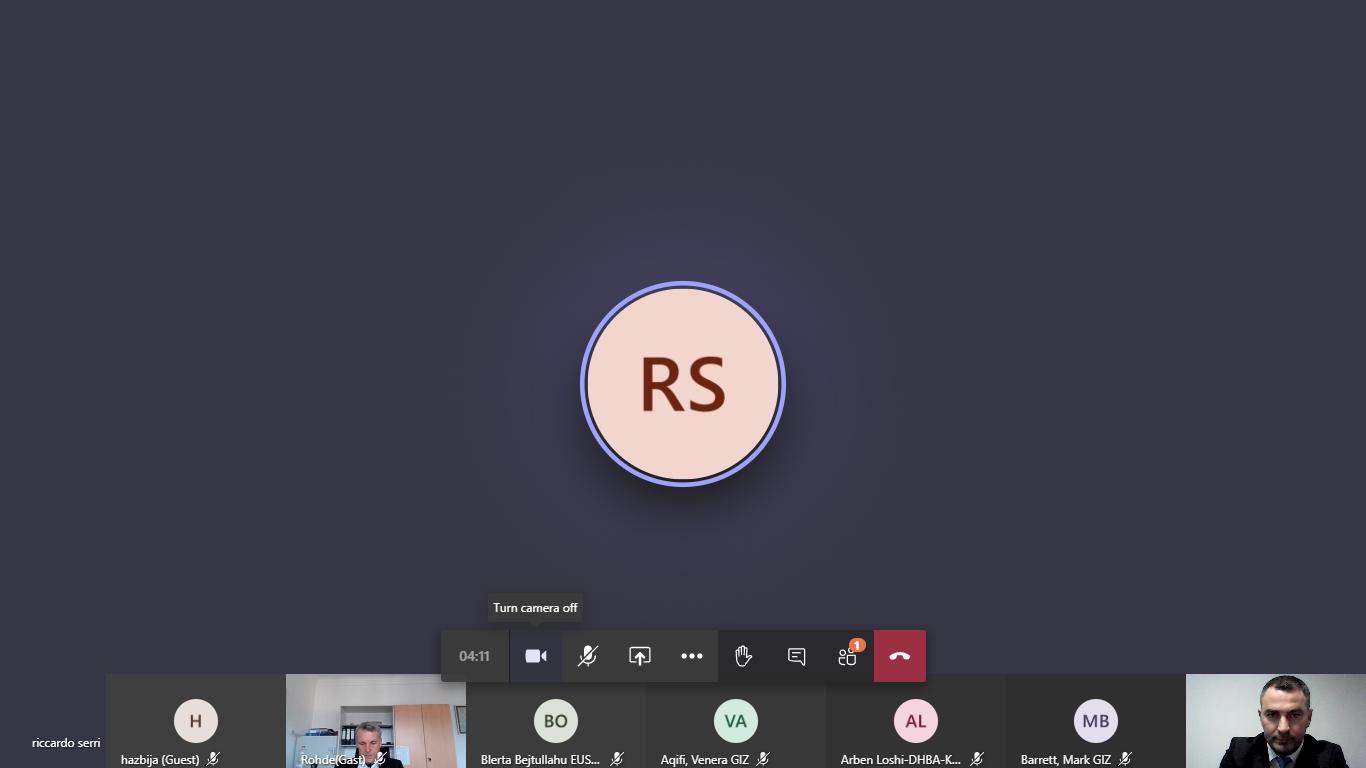Unmute the microphone in the call toolbar
1366x768 pixels.
point(588,656)
